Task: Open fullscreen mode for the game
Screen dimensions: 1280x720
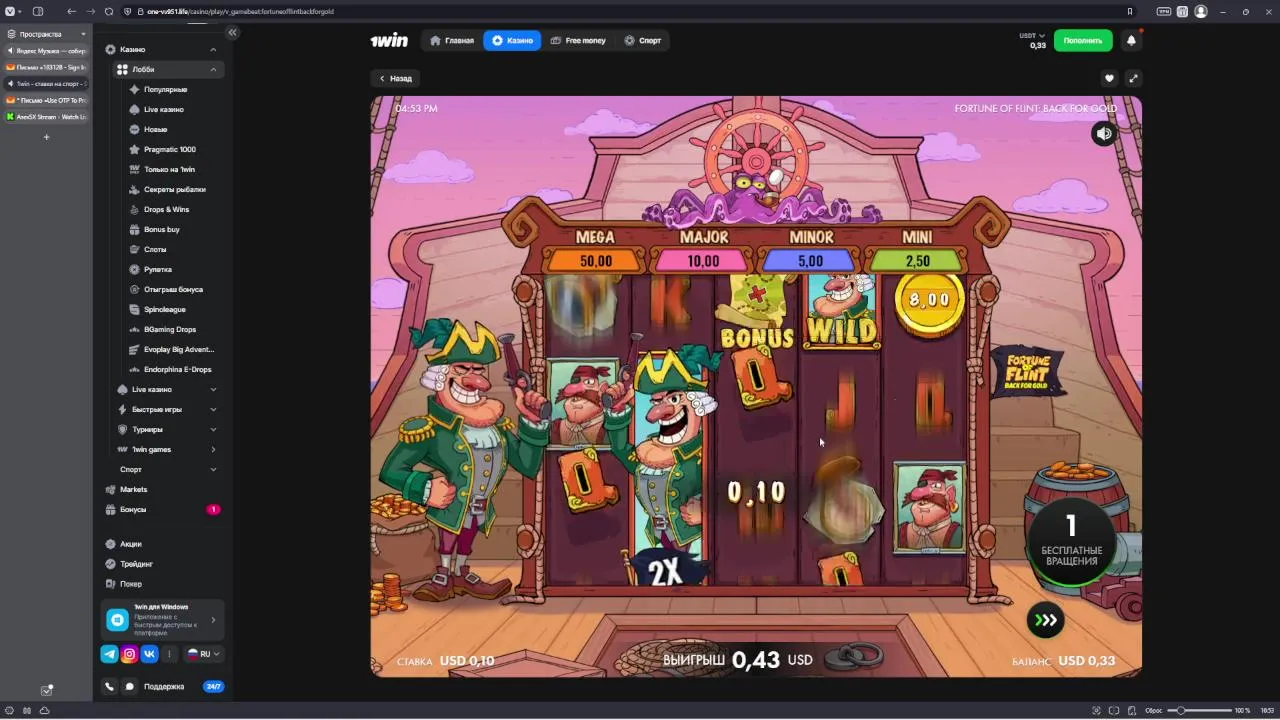Action: coord(1133,78)
